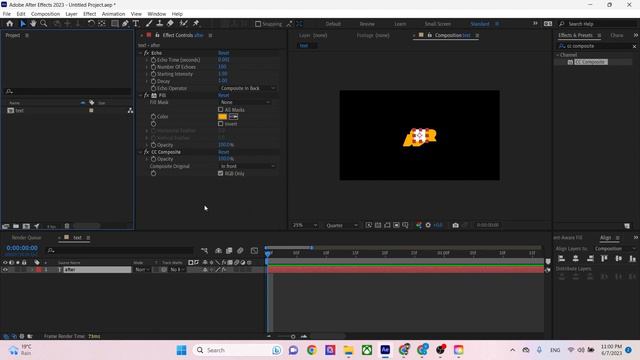
Task: Open the Echo Operator dropdown
Action: (x=248, y=88)
